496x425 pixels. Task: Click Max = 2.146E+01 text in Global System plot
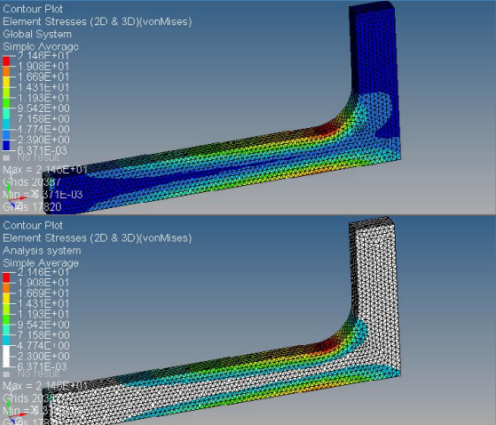coord(45,170)
